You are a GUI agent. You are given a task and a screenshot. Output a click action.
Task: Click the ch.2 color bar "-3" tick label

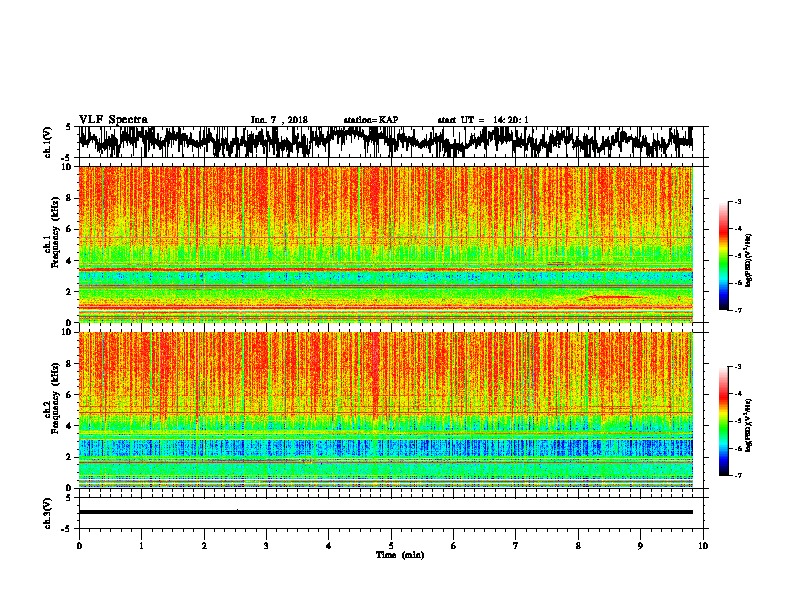tap(737, 367)
